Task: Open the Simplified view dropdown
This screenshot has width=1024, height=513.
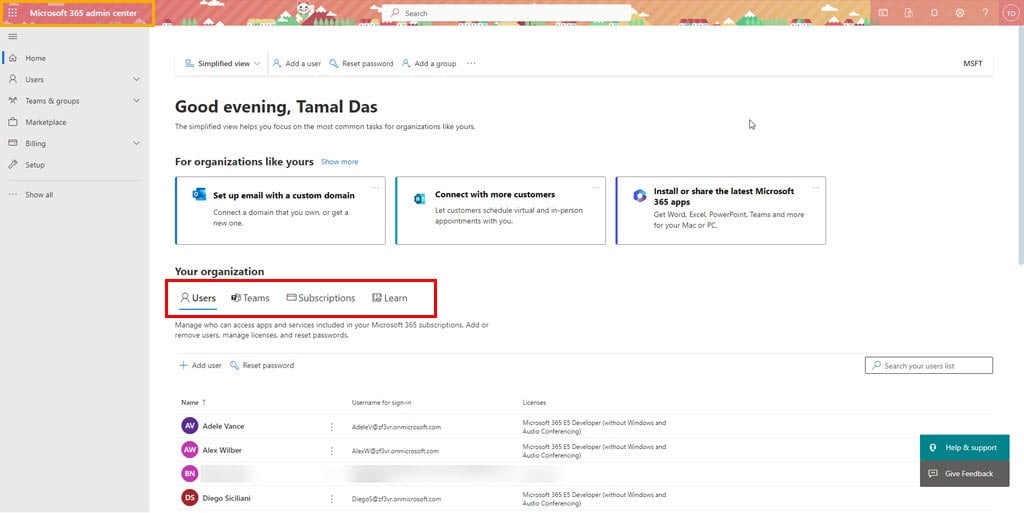Action: (223, 63)
